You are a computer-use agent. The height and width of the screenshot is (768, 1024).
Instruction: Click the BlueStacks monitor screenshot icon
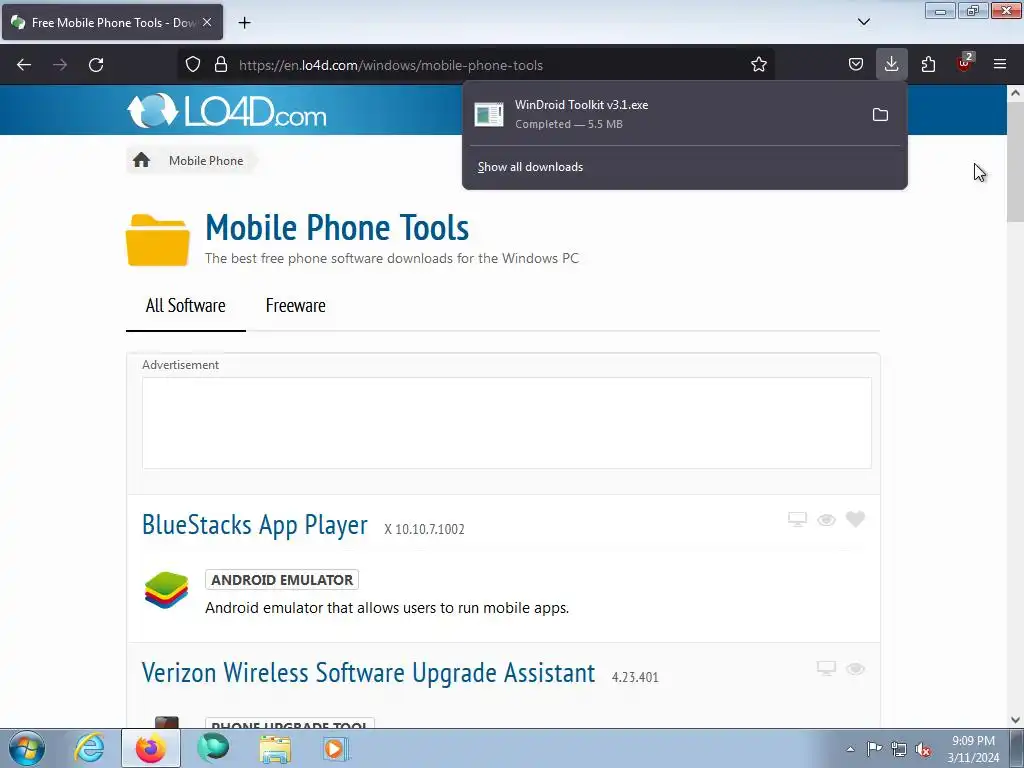tap(797, 519)
